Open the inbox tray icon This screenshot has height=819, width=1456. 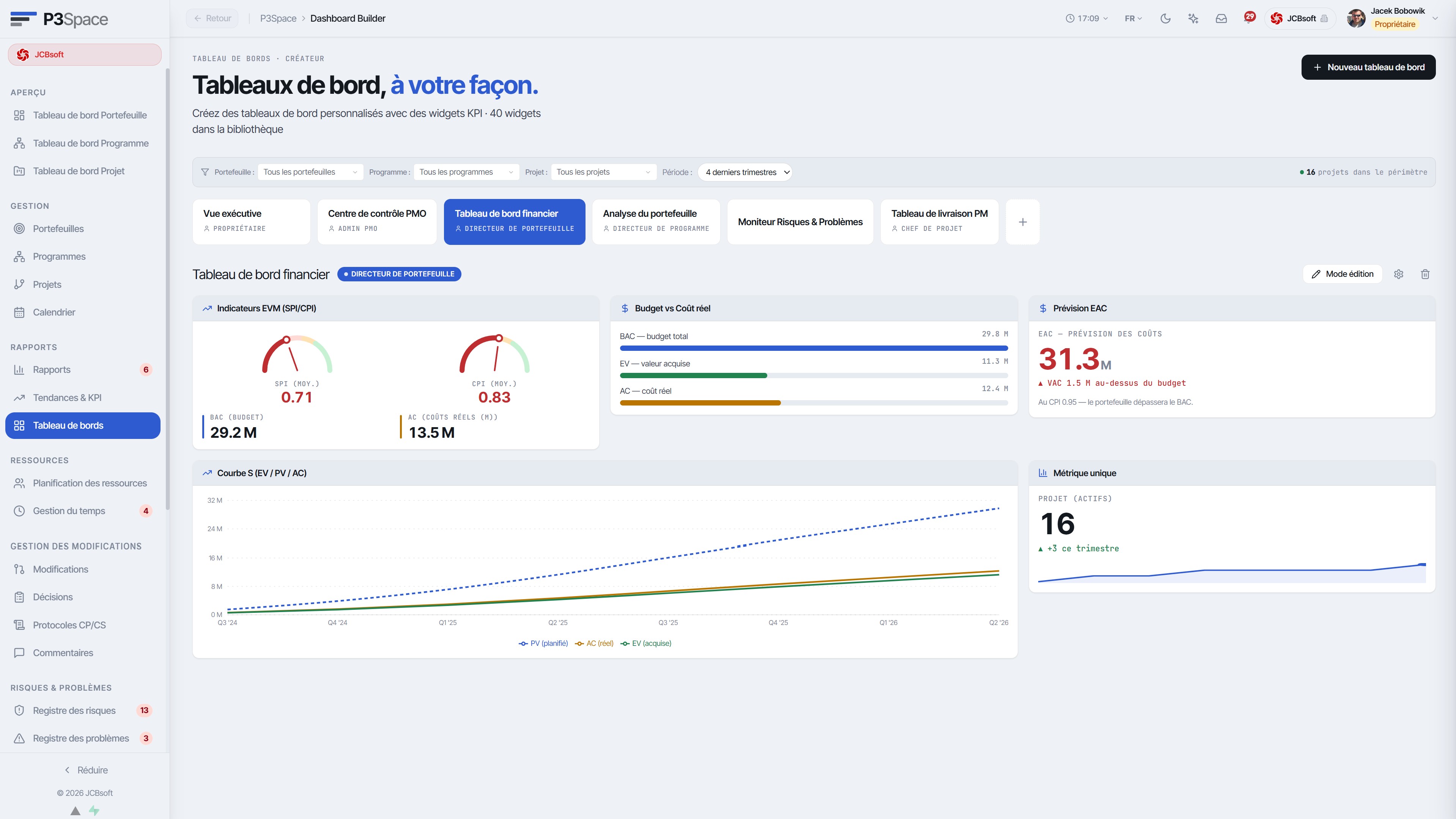click(x=1221, y=19)
